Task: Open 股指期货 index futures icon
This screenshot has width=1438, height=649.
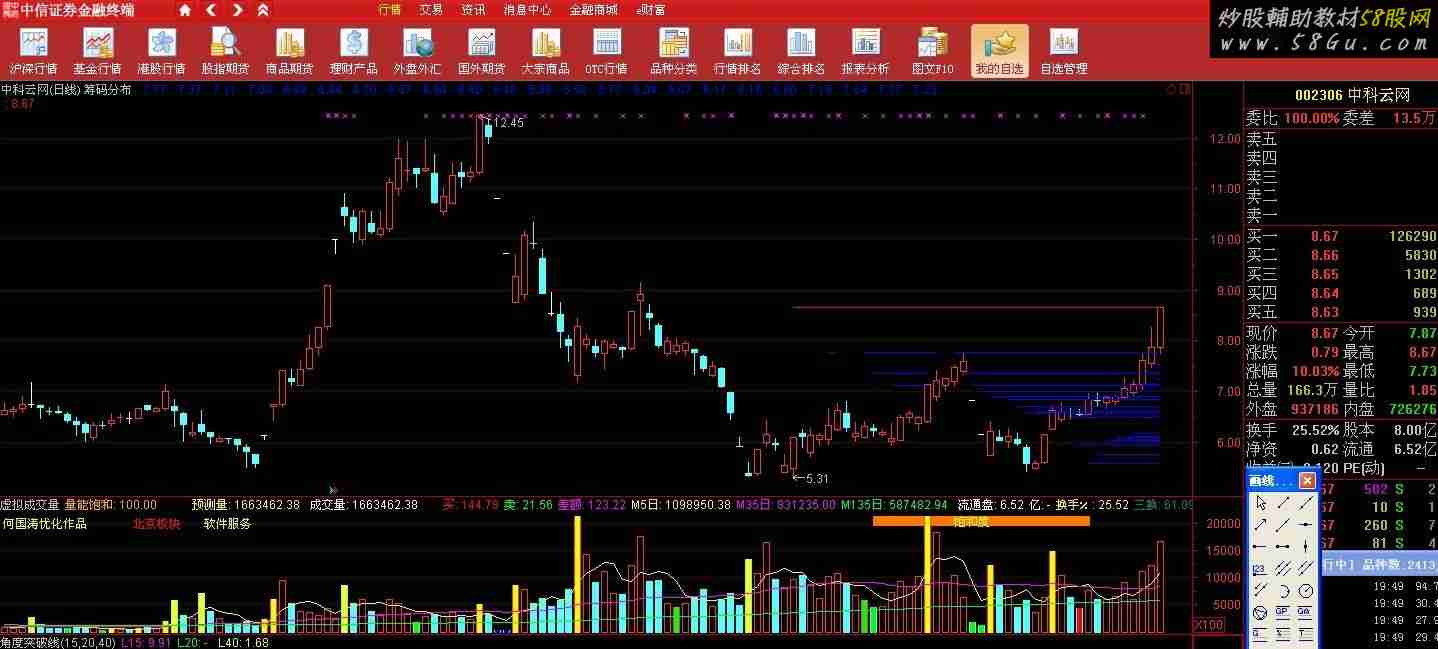Action: click(225, 51)
